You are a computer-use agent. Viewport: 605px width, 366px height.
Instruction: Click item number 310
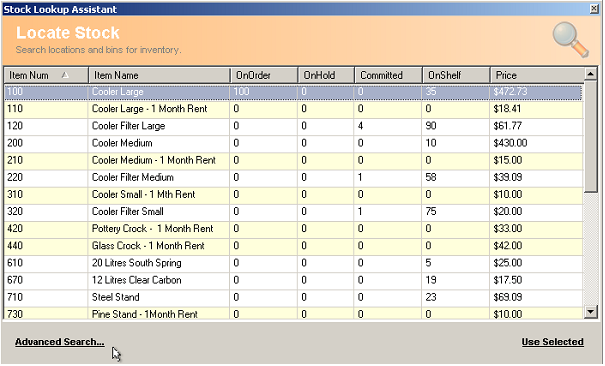15,194
